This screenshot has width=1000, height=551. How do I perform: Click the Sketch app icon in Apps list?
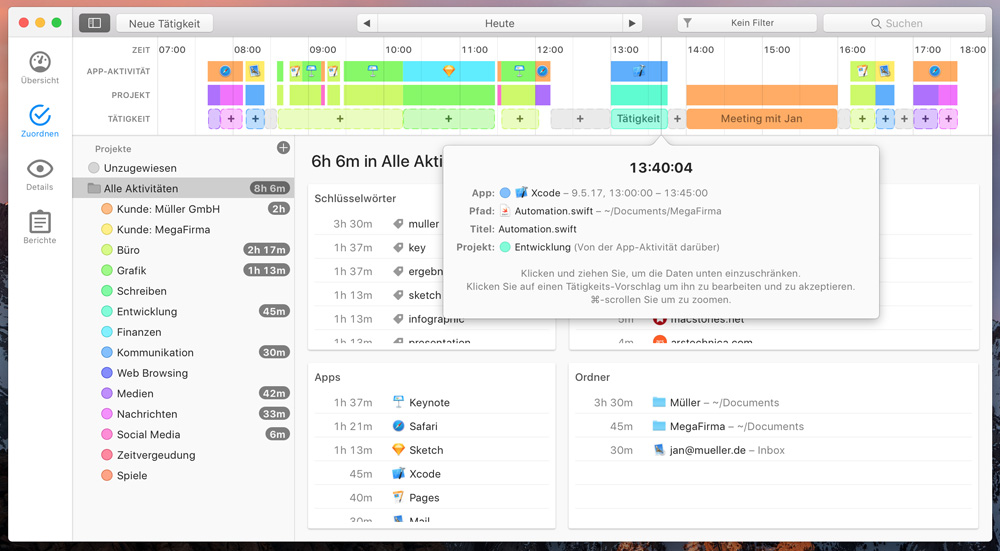point(398,450)
